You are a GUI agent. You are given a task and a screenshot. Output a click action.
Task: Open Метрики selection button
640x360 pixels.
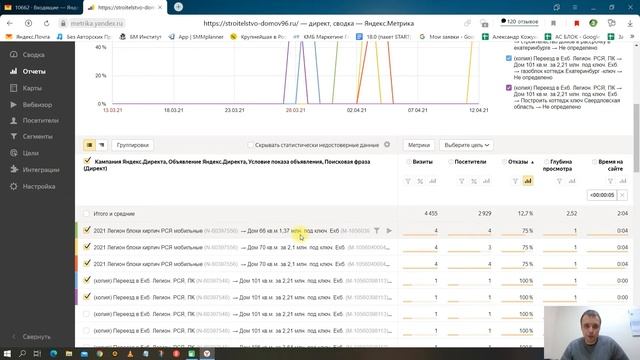point(419,145)
